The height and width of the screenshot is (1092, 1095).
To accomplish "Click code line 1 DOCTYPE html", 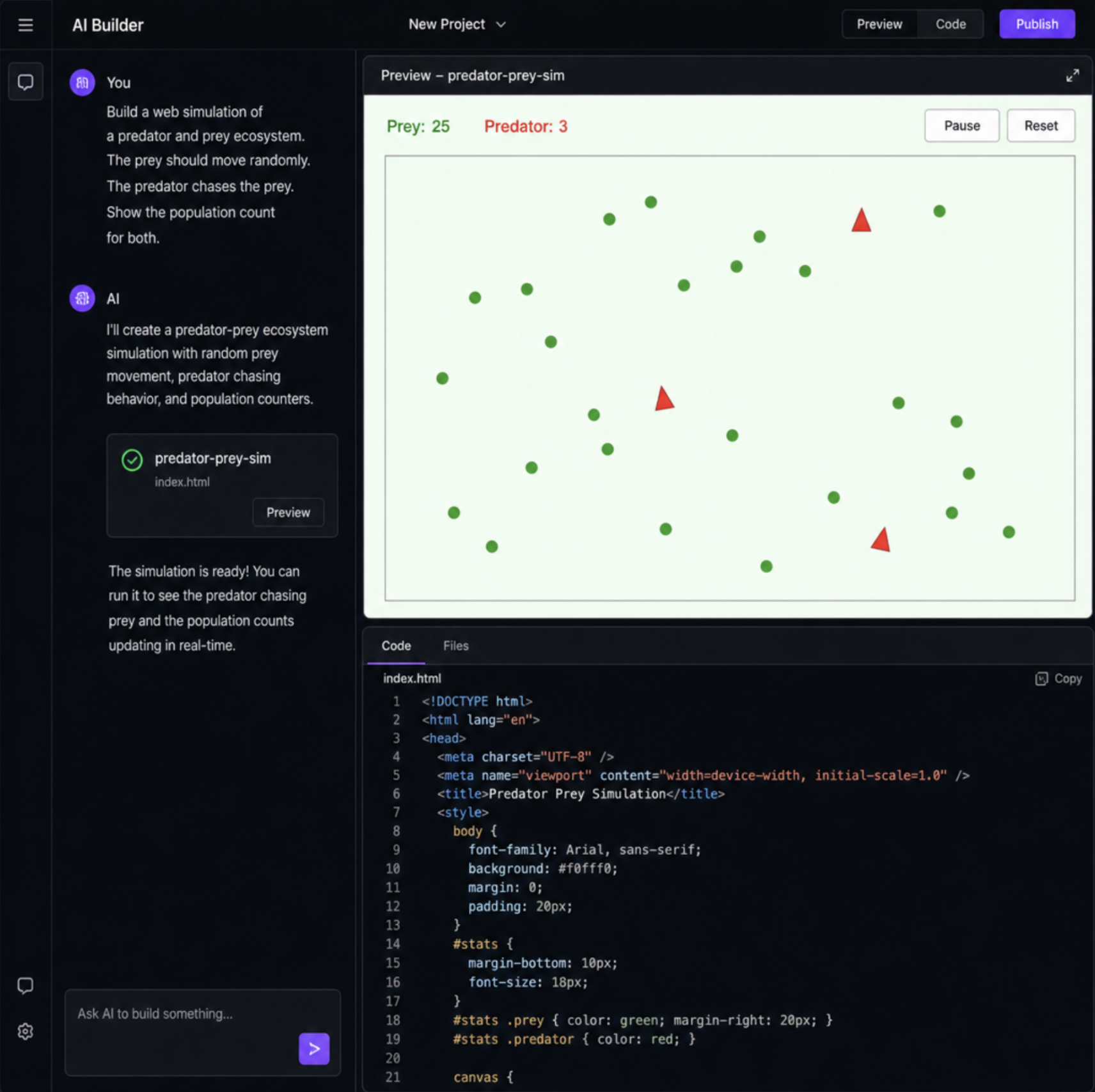I will point(477,701).
